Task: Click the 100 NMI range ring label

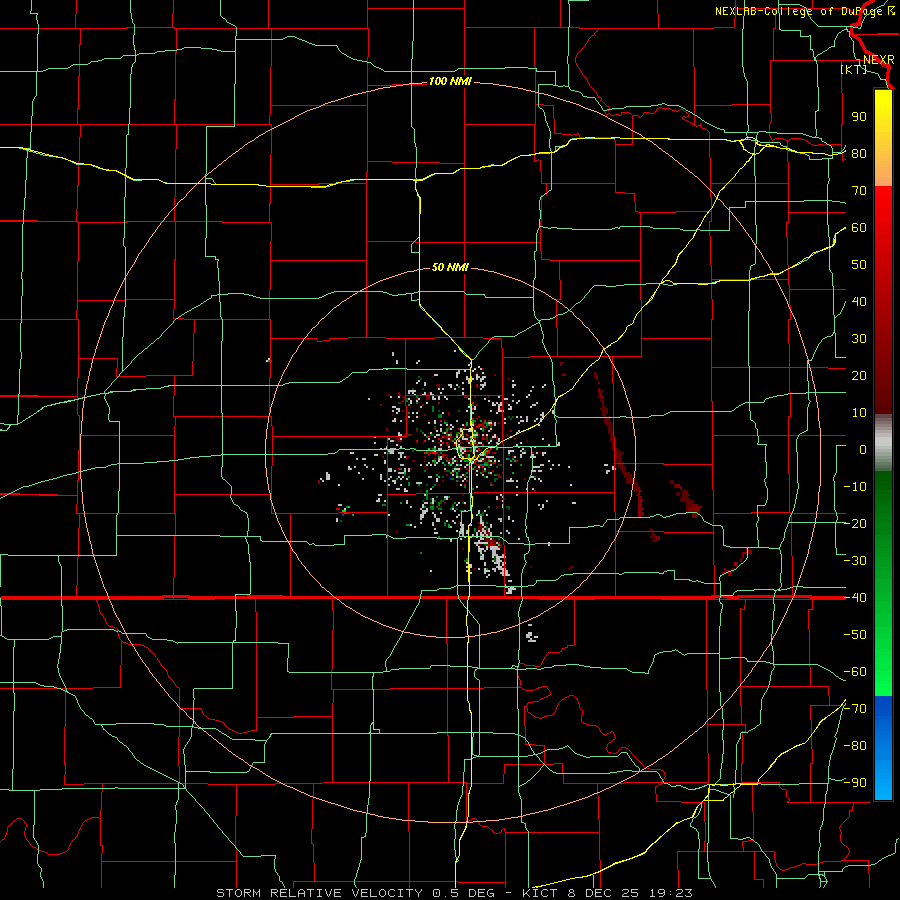Action: click(x=450, y=82)
